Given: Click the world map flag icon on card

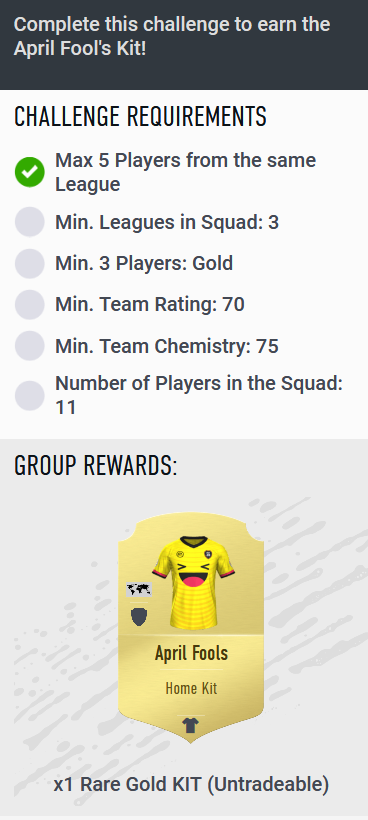Looking at the screenshot, I should (x=139, y=589).
